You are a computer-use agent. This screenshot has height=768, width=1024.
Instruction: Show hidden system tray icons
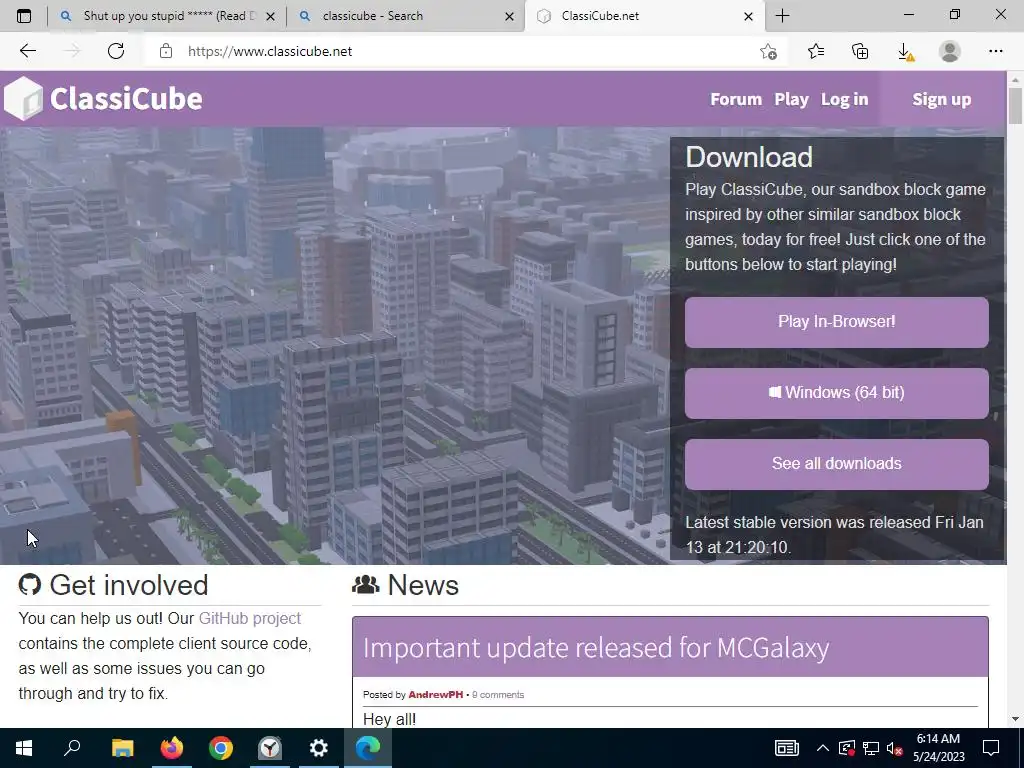pyautogui.click(x=823, y=748)
